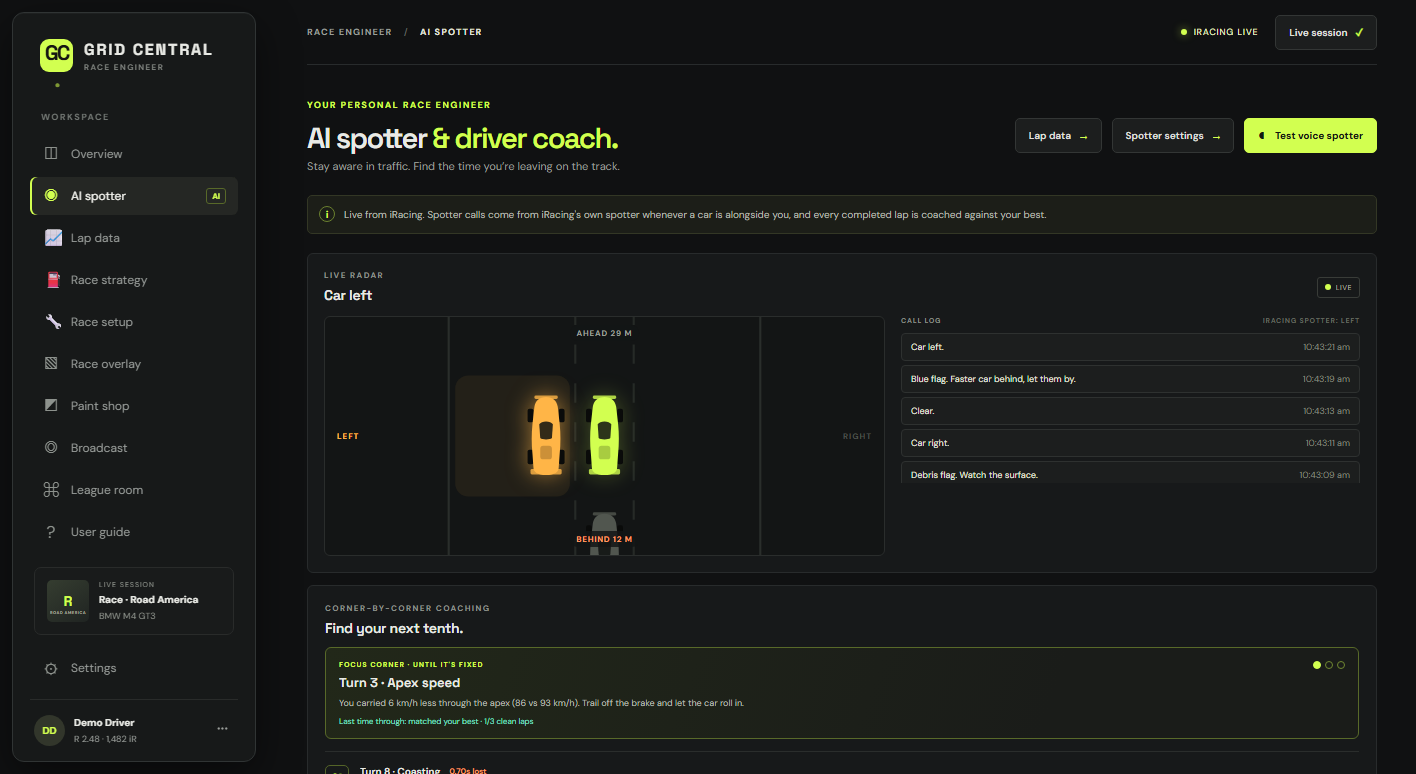Click the Race setup wrench icon
This screenshot has width=1416, height=774.
pos(53,322)
